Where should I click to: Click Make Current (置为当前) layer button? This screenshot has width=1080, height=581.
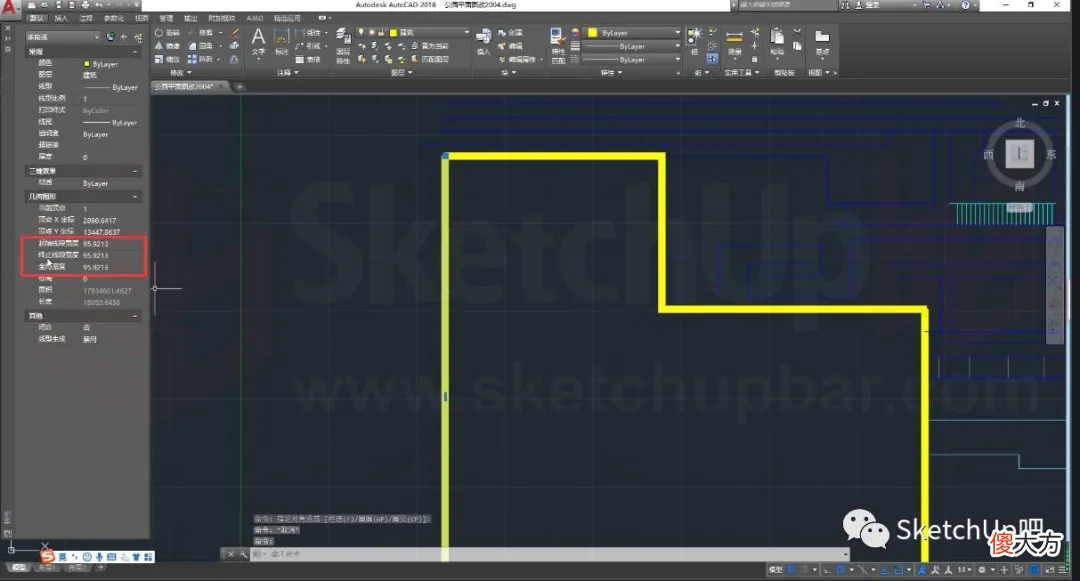(429, 46)
